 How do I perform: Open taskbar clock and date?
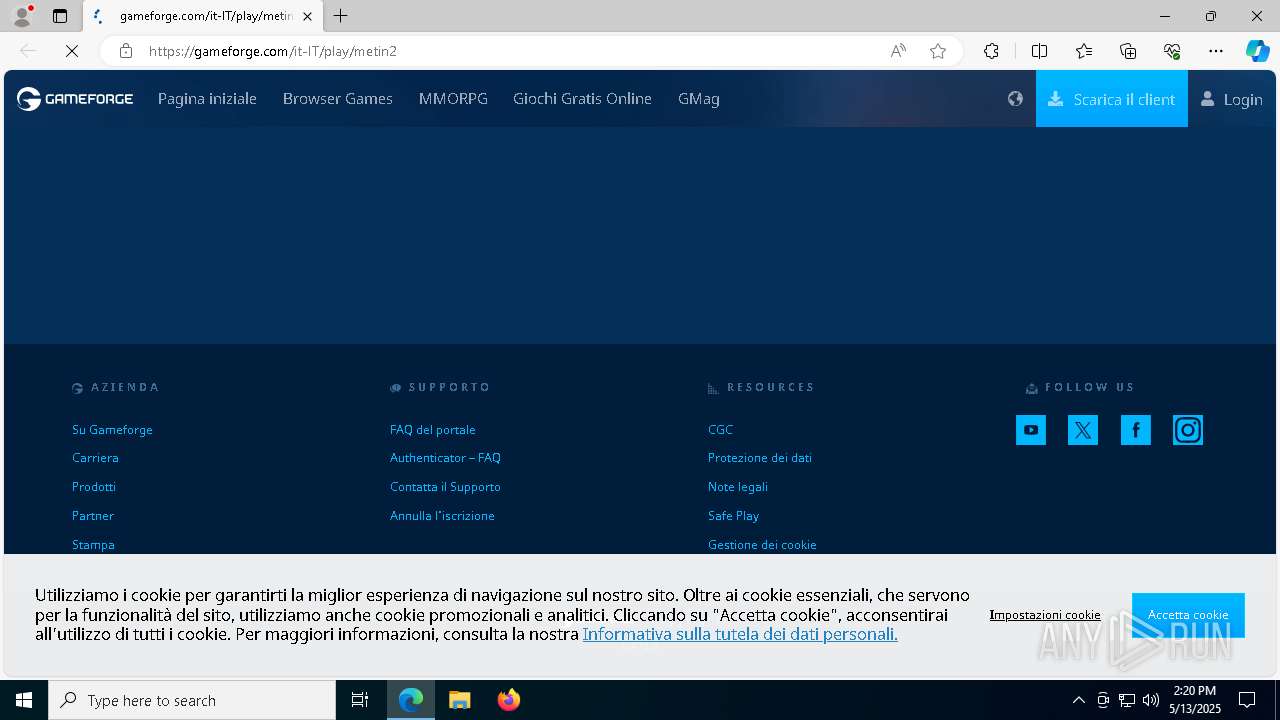(x=1195, y=700)
